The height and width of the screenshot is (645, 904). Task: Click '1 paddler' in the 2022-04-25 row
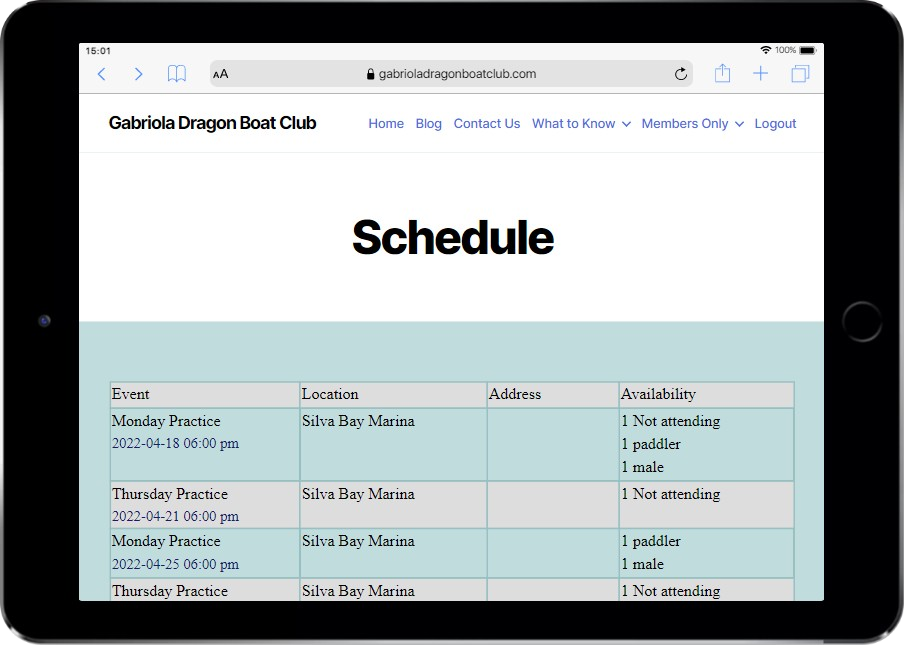pyautogui.click(x=651, y=541)
